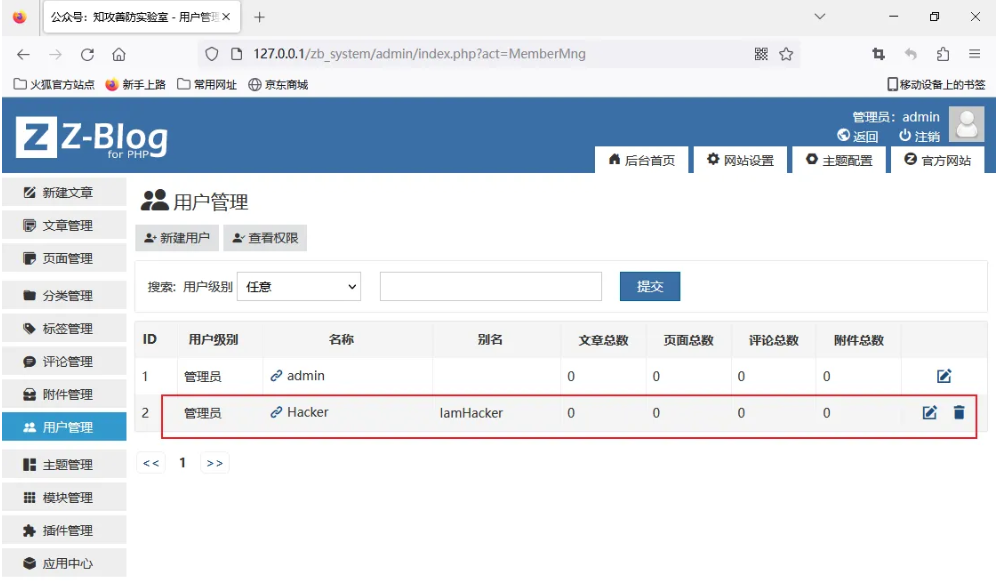The width and height of the screenshot is (999, 583).
Task: Switch to 后台首页 tab
Action: tap(642, 160)
